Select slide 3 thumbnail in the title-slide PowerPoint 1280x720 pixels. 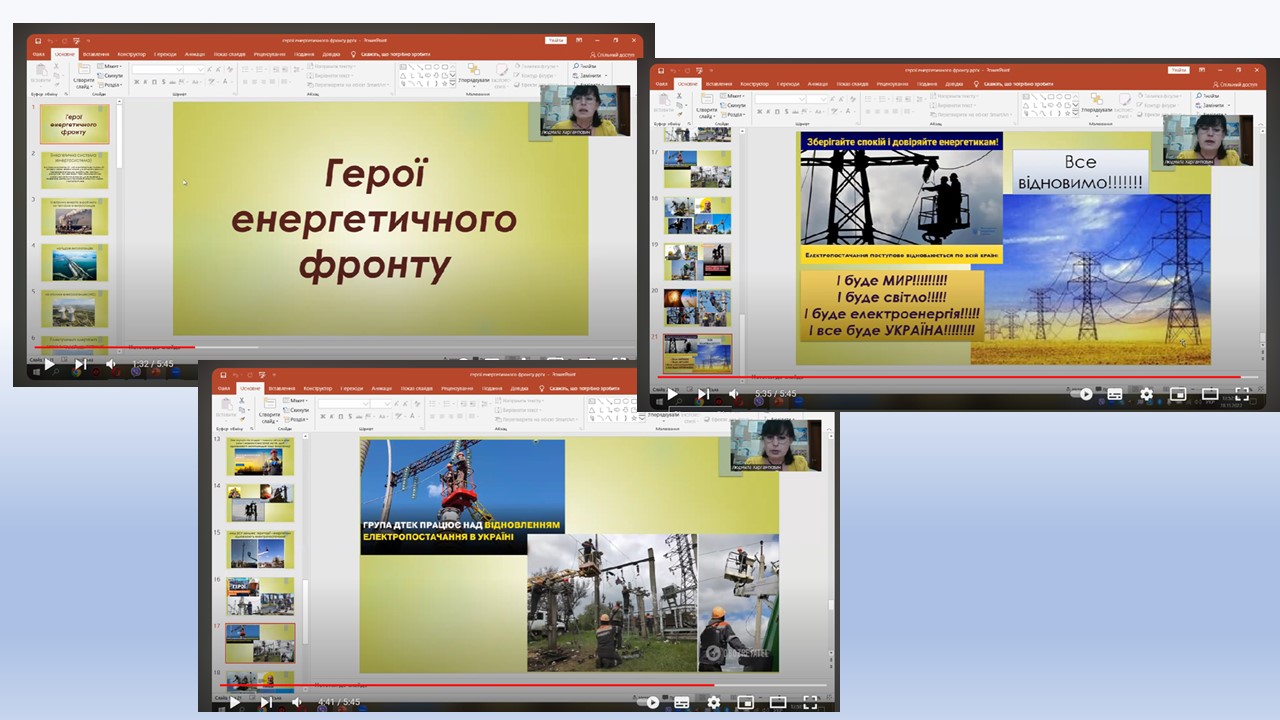[75, 215]
